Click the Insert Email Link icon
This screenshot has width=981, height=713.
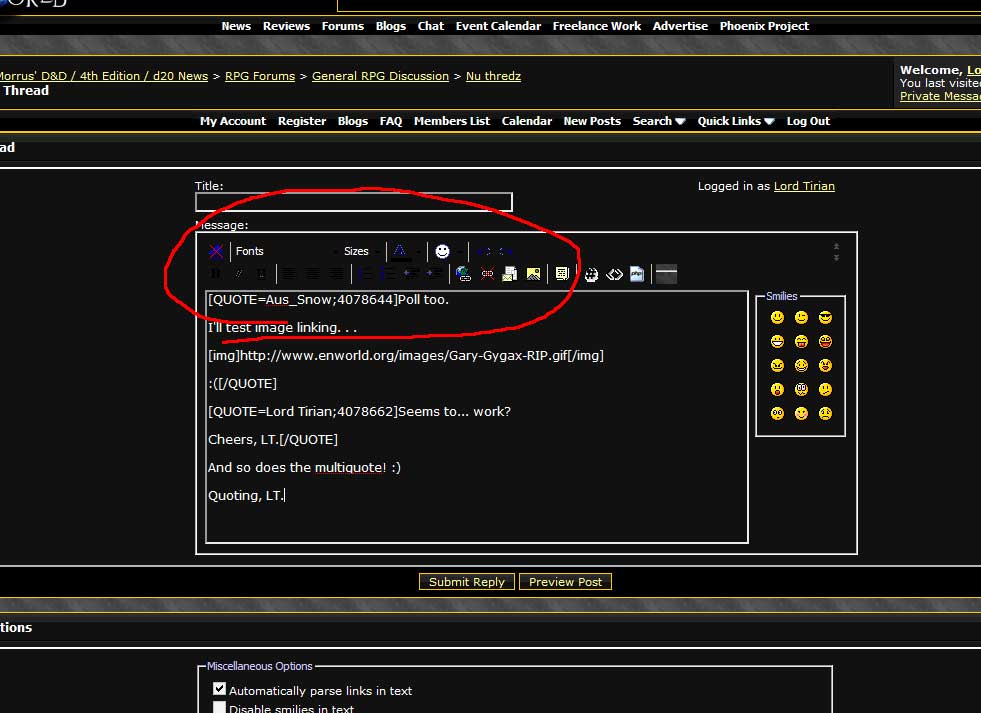510,273
